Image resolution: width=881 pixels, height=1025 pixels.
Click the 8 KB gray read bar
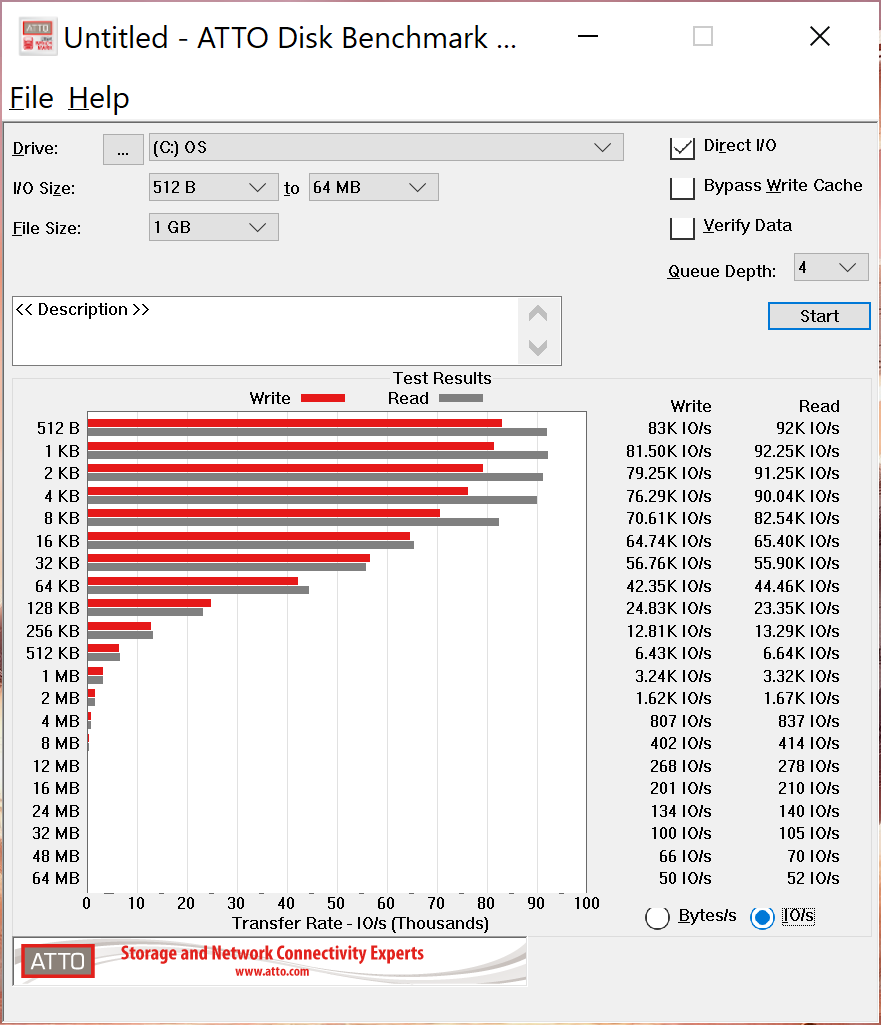pyautogui.click(x=293, y=522)
